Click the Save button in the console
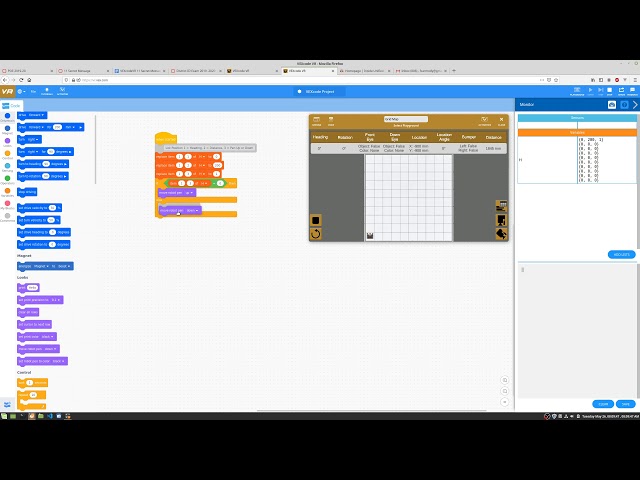 pyautogui.click(x=626, y=404)
